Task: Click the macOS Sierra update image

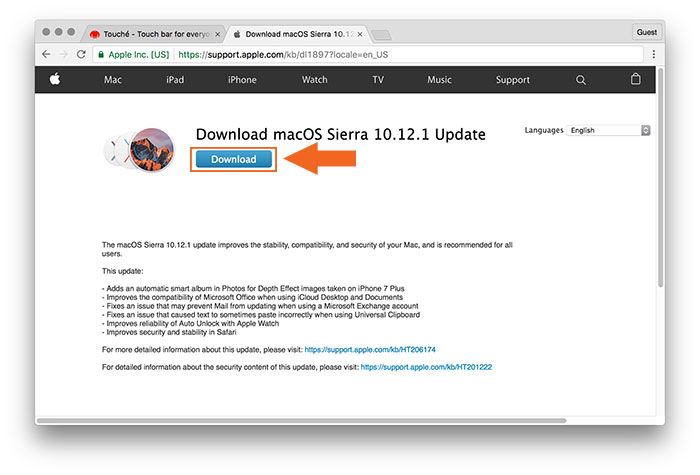Action: pos(140,150)
